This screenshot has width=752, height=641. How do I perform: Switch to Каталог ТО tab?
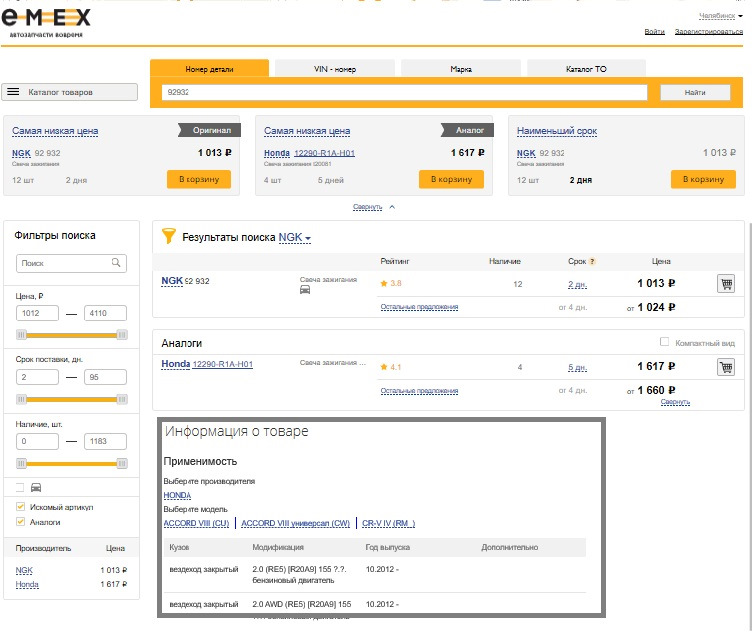click(x=586, y=69)
